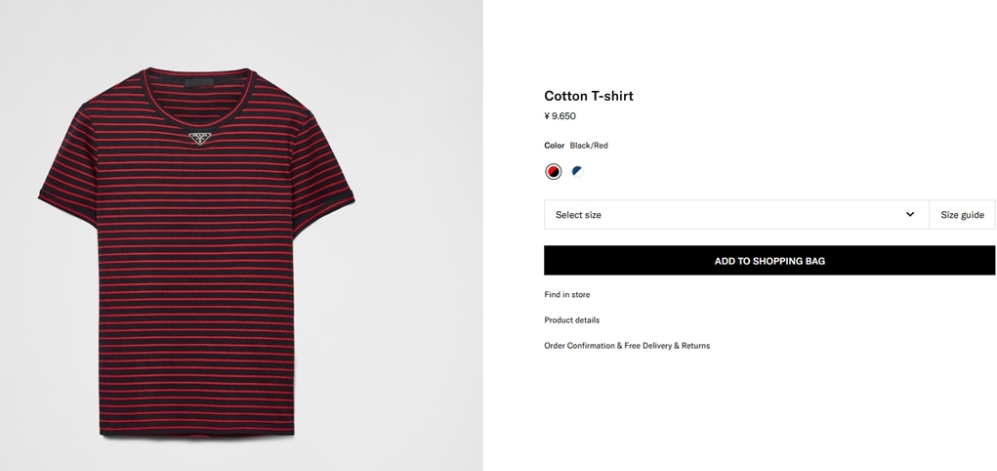Click the Color label text
This screenshot has width=997, height=471.
coord(554,146)
